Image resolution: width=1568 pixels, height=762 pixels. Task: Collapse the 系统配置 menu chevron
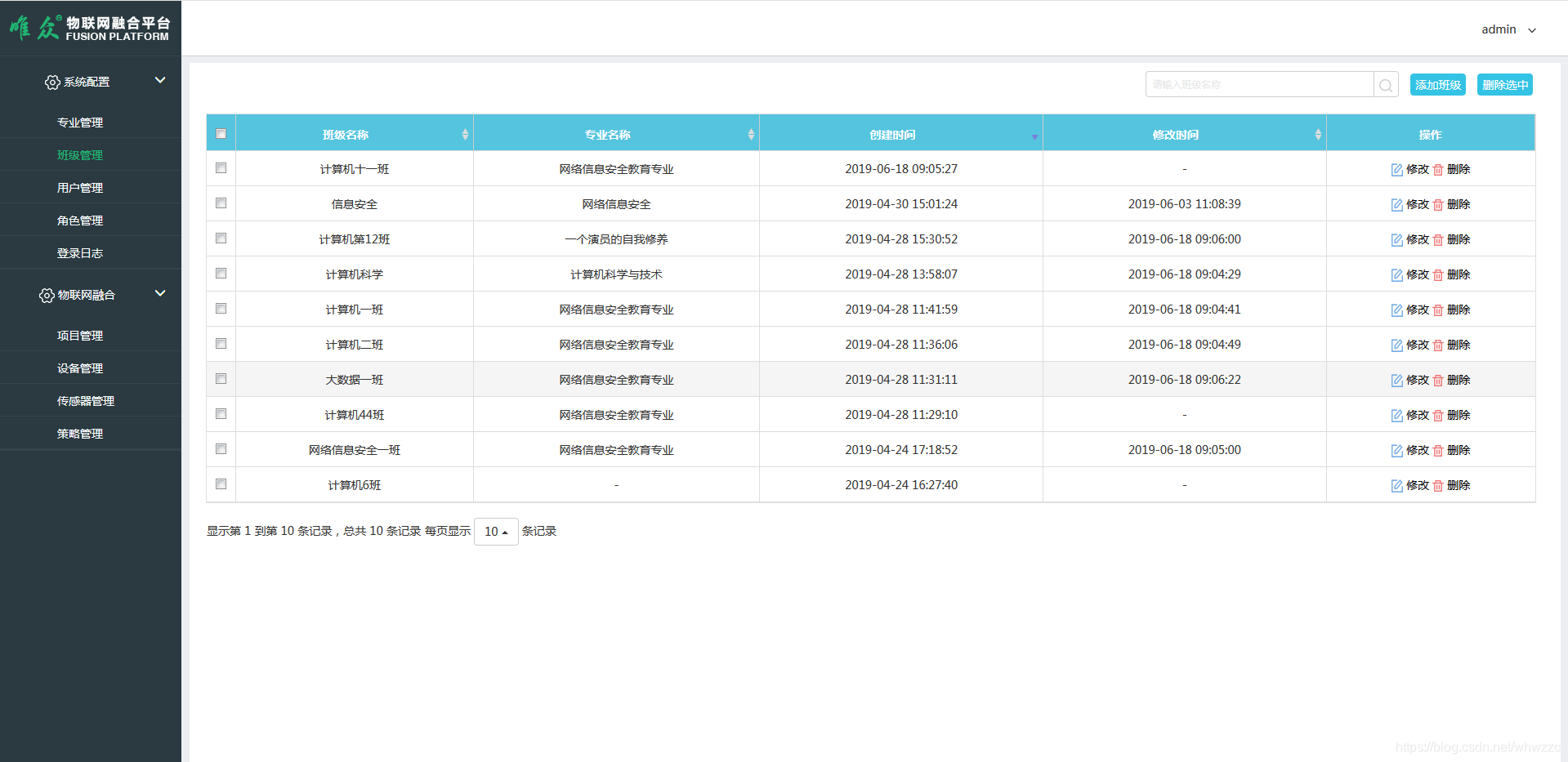point(160,80)
